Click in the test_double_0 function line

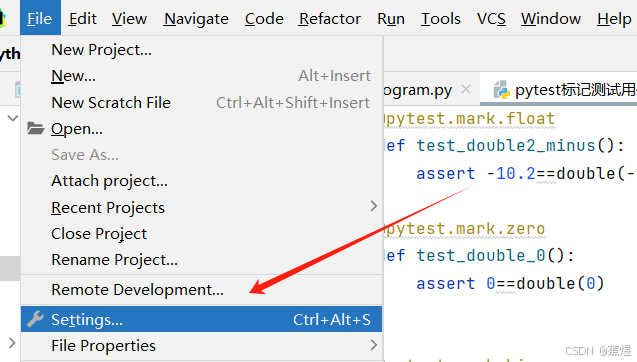479,256
